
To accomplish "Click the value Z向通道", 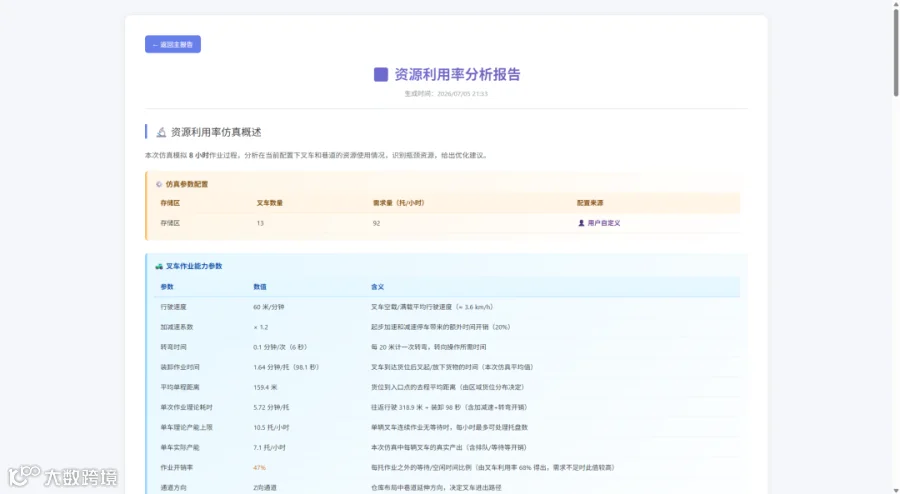I will pos(265,488).
